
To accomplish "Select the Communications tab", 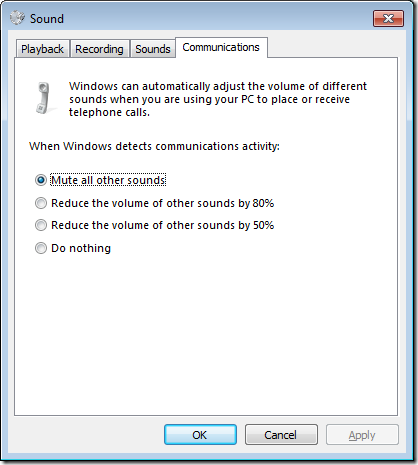I will coord(221,47).
